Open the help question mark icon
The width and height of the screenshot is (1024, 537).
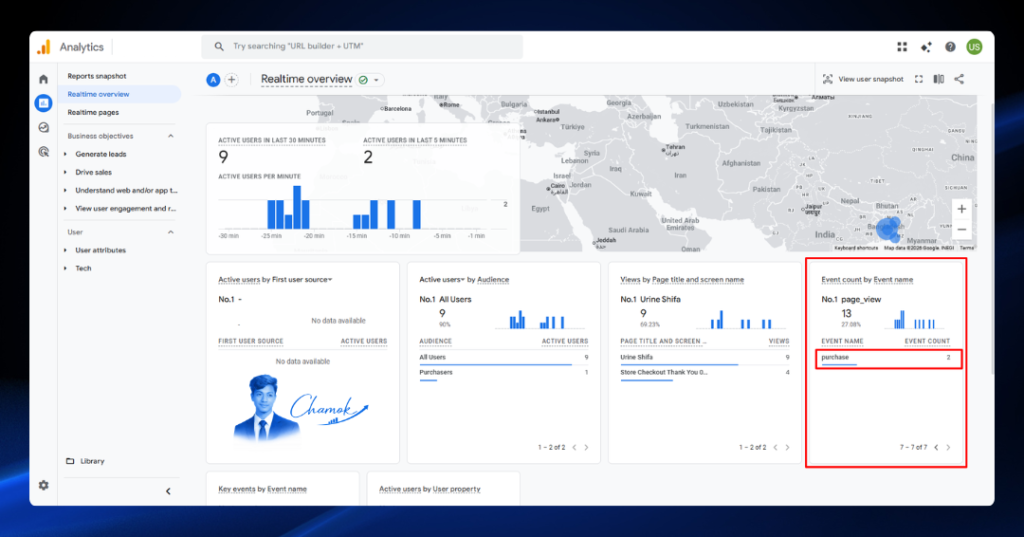click(x=950, y=46)
